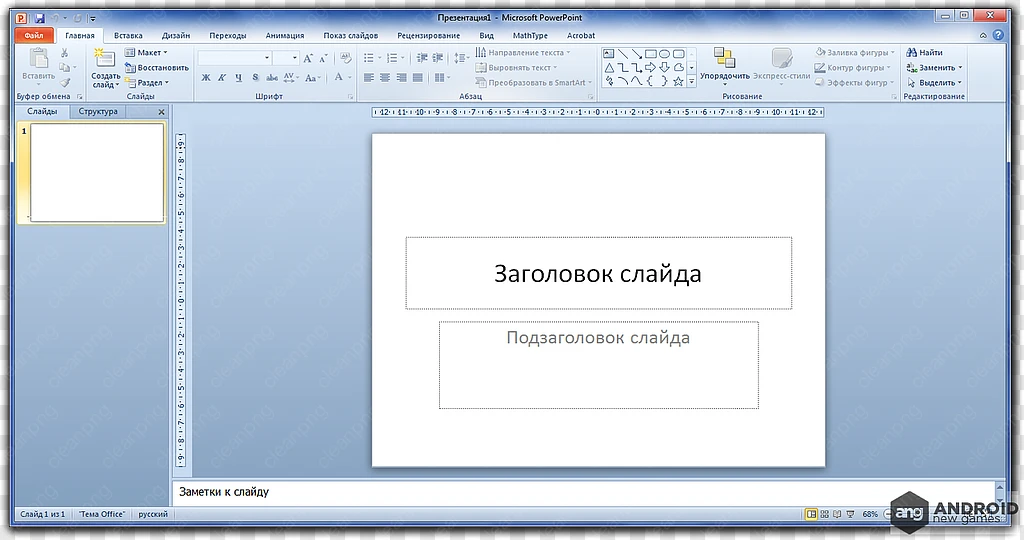
Task: Click the Format Painter brush icon
Action: tap(65, 82)
